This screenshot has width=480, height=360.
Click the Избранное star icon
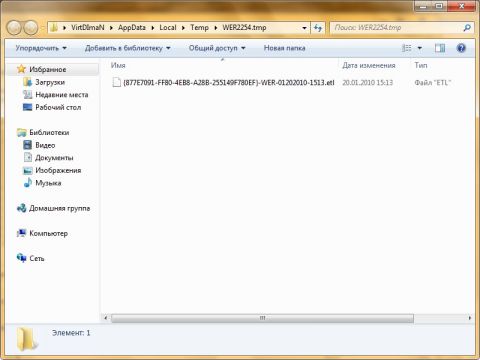tap(22, 69)
